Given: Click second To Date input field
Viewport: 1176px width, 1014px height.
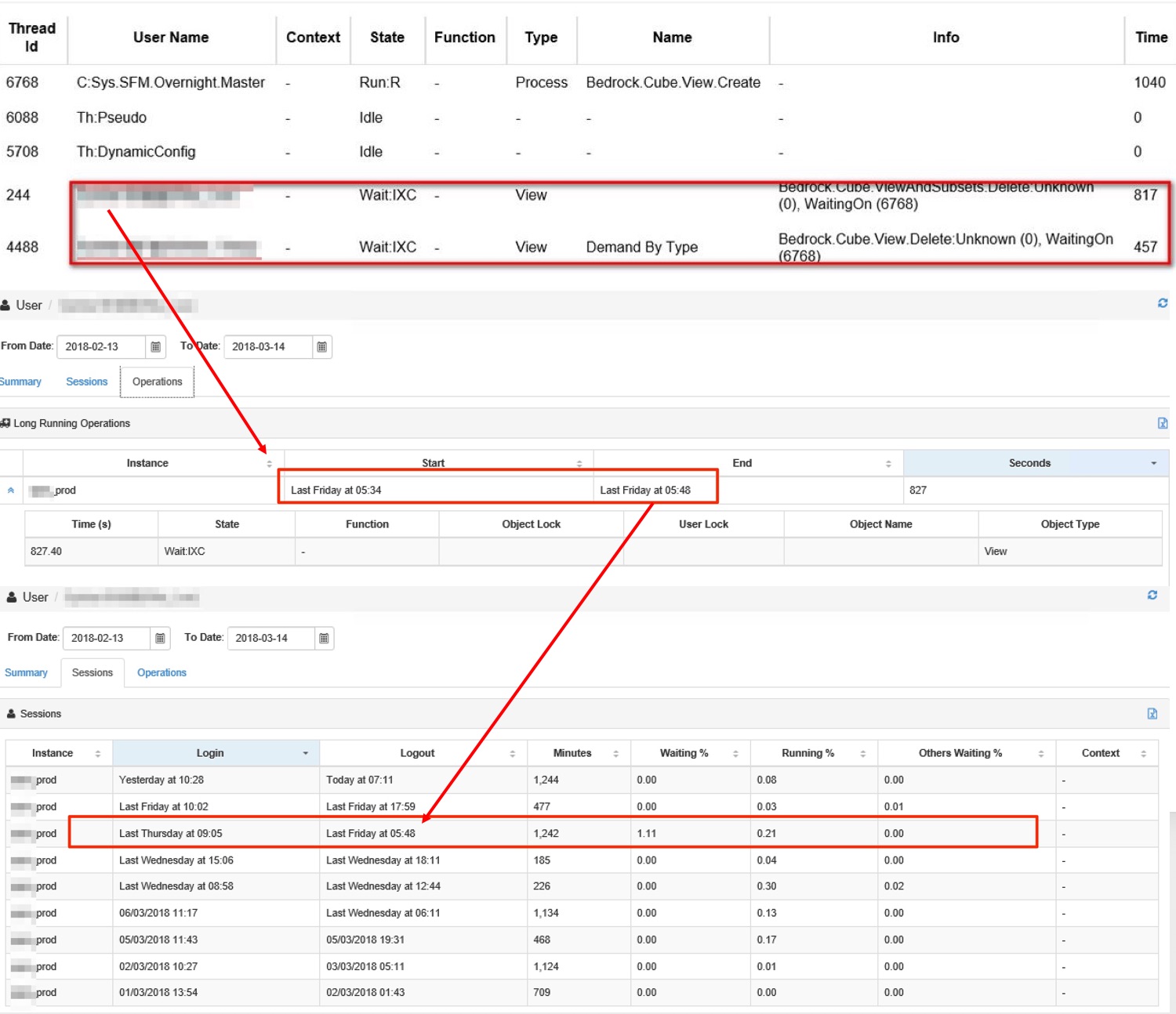Looking at the screenshot, I should point(271,638).
